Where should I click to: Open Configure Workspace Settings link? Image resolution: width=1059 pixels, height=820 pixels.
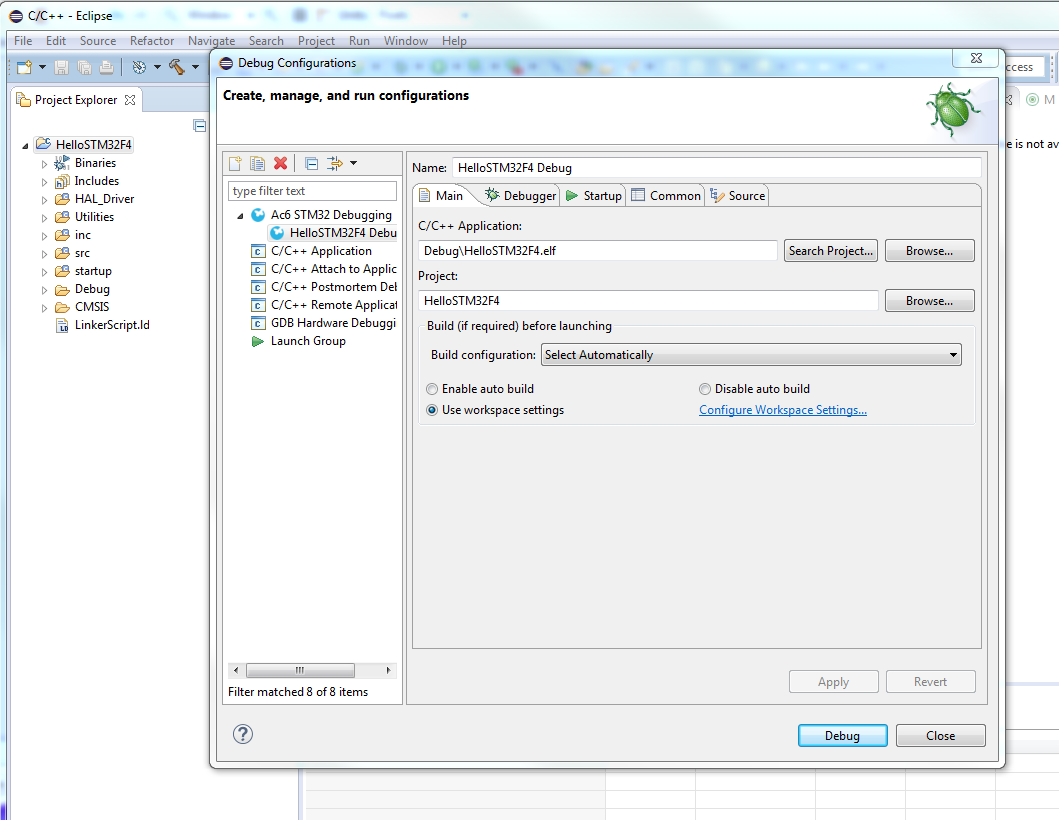pyautogui.click(x=782, y=410)
